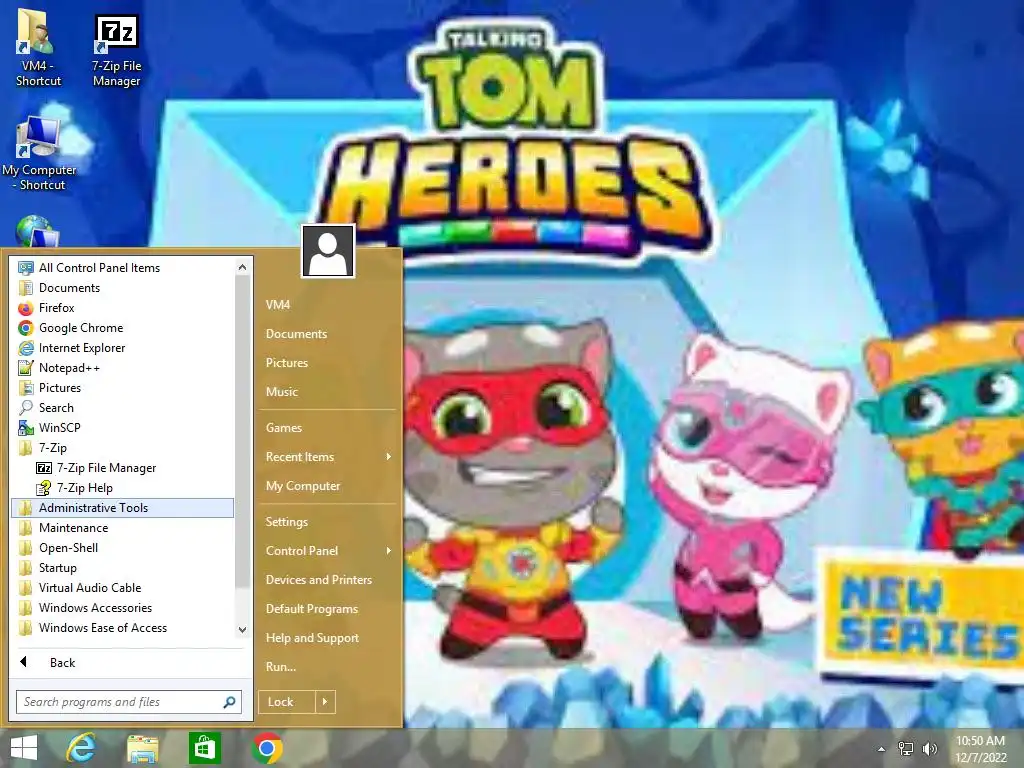Open the Run... dialog
Viewport: 1024px width, 768px height.
[x=328, y=667]
